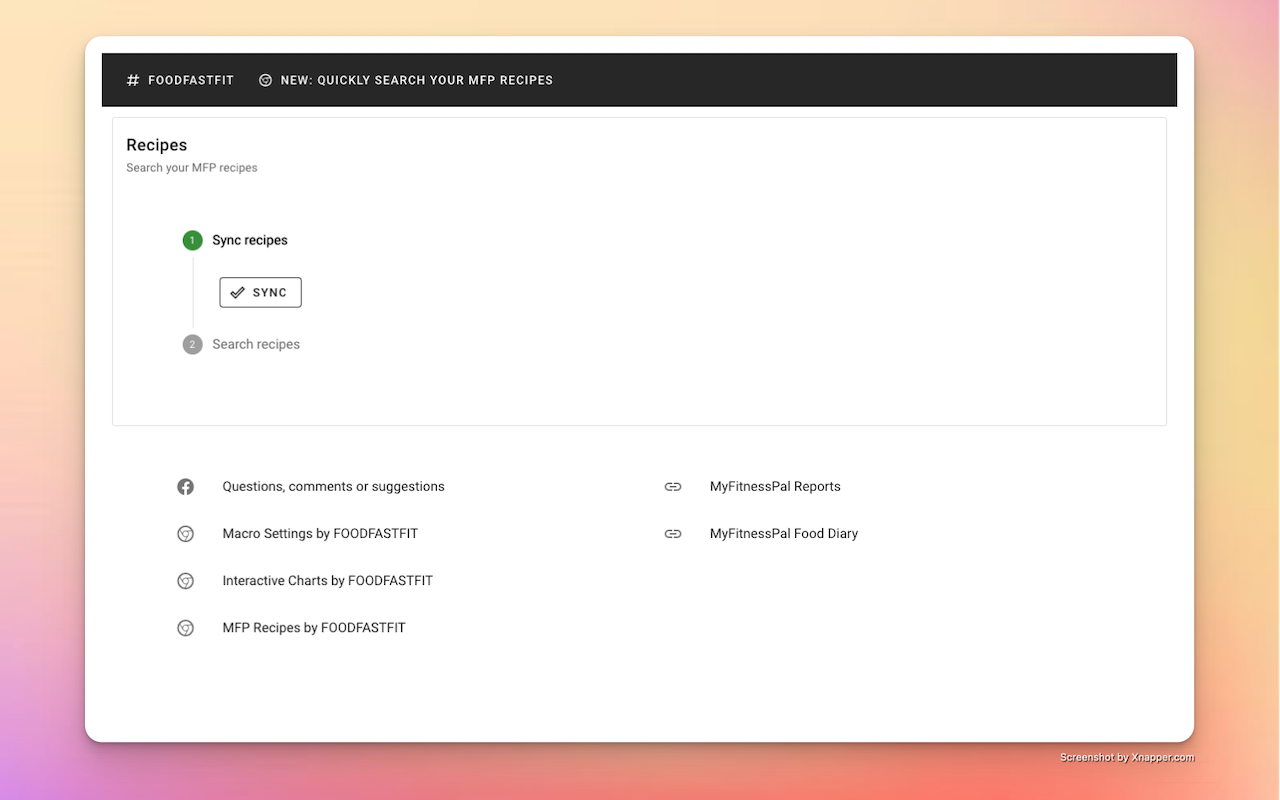Click the Facebook icon in the footer links
1280x800 pixels.
click(185, 487)
